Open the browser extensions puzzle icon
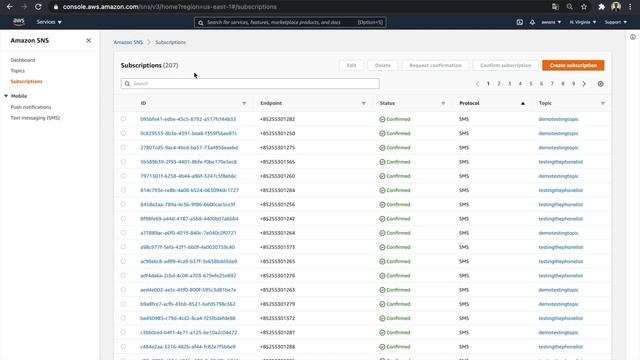The width and height of the screenshot is (640, 360). click(x=601, y=7)
